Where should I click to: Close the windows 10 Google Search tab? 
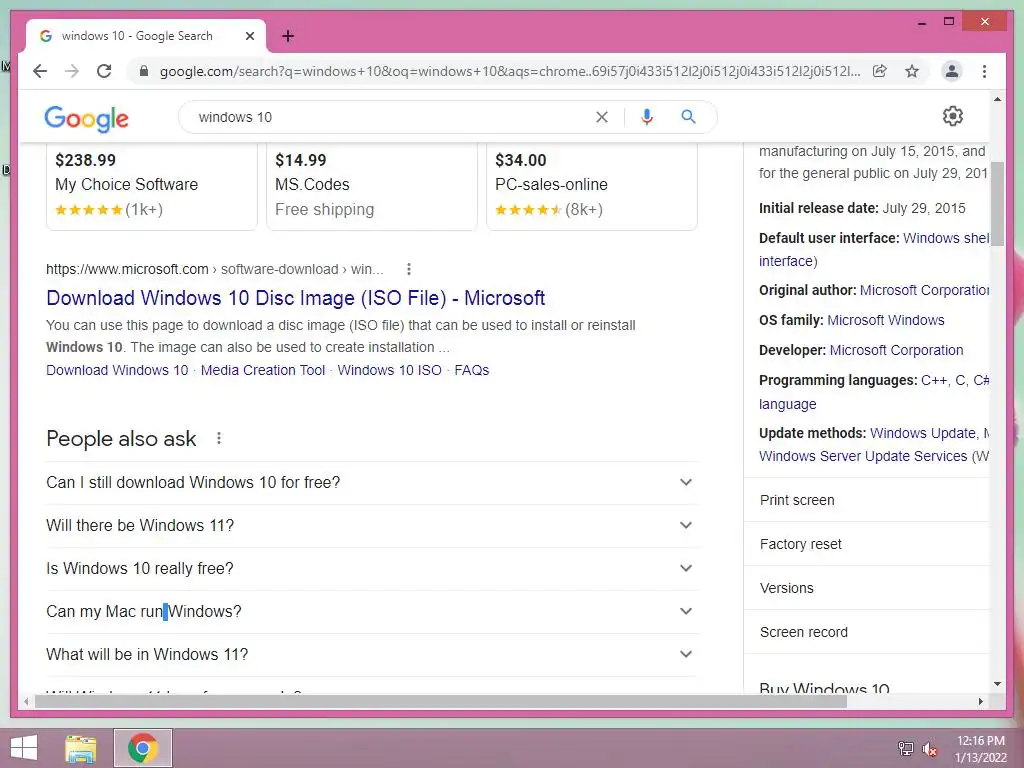coord(249,36)
